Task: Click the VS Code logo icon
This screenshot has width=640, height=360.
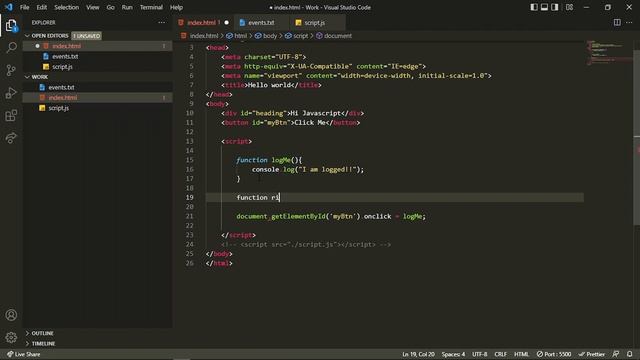Action: 9,7
